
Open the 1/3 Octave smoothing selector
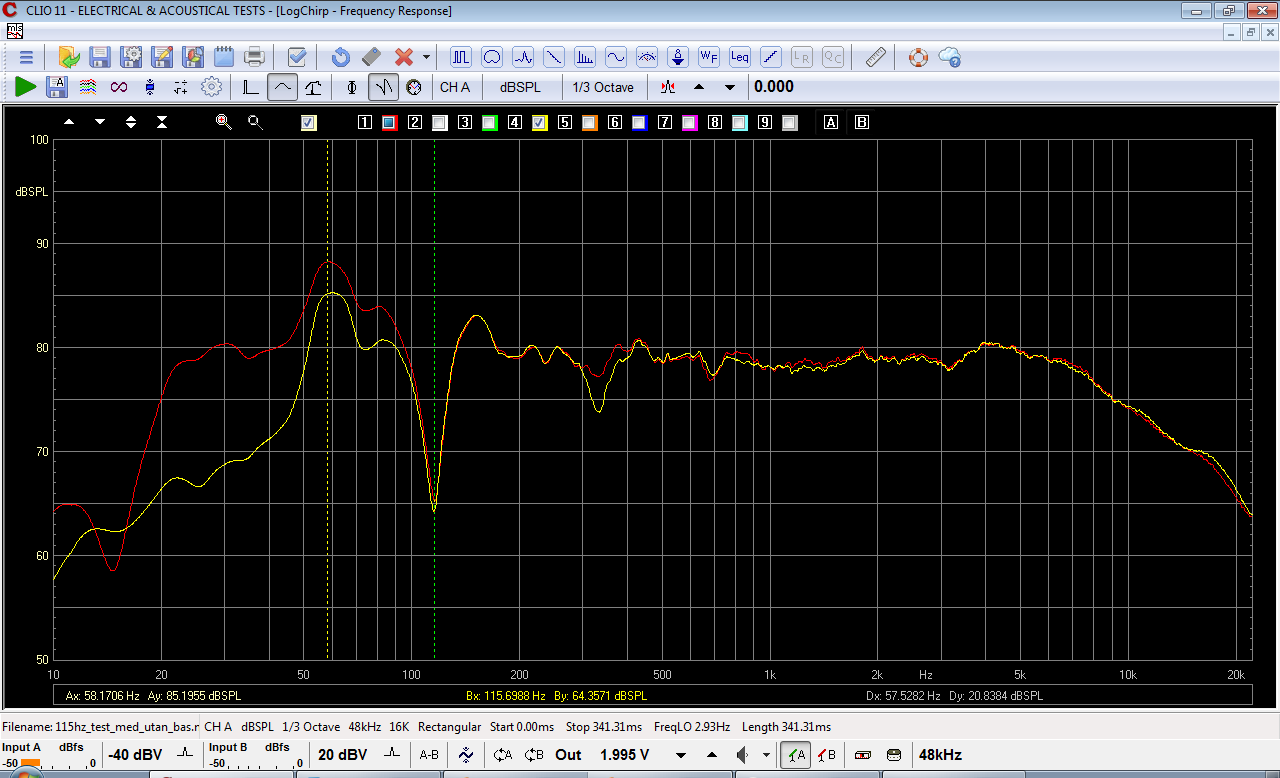(603, 87)
